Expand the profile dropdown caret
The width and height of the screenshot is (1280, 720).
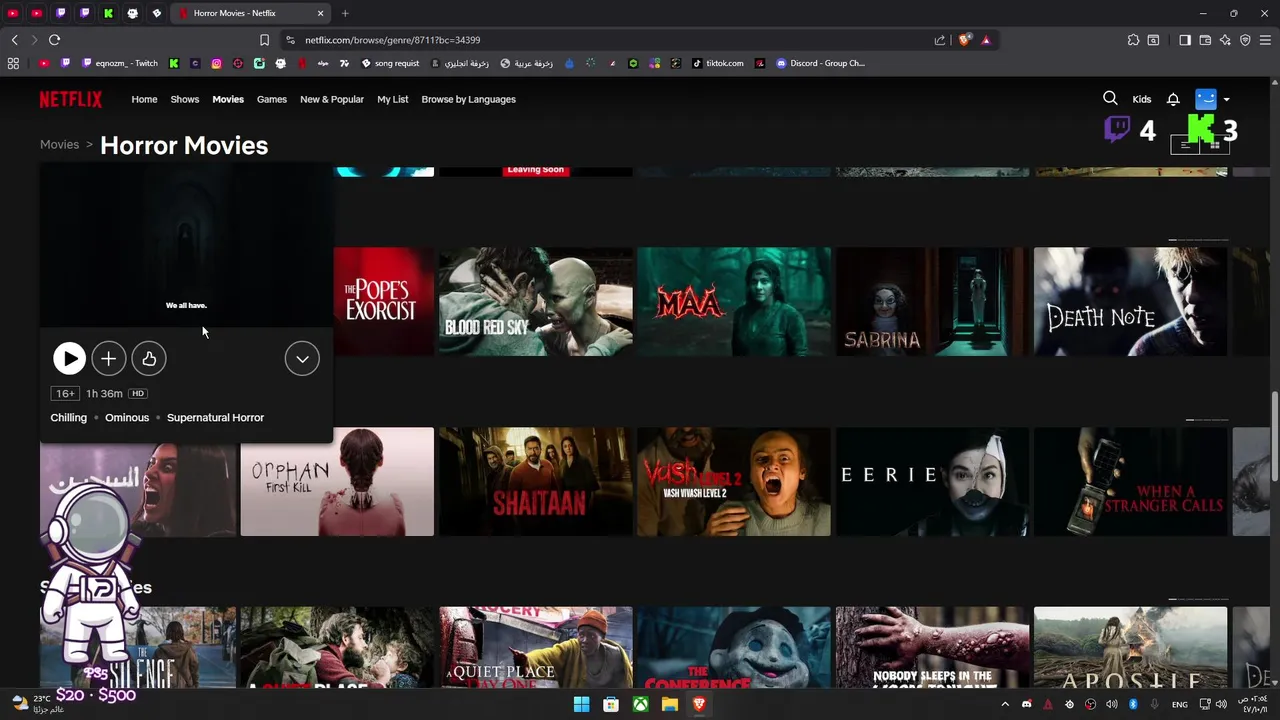1227,100
